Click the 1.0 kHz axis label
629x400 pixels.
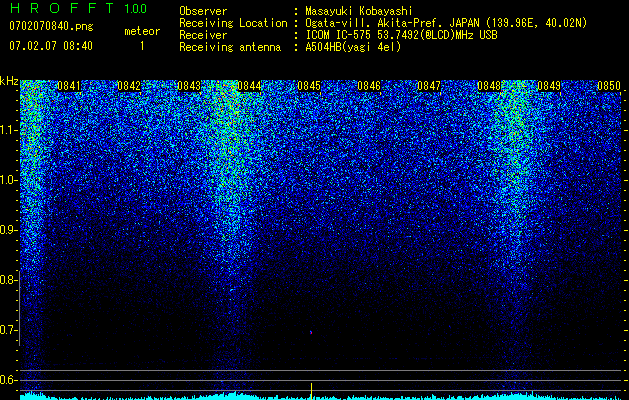point(9,180)
